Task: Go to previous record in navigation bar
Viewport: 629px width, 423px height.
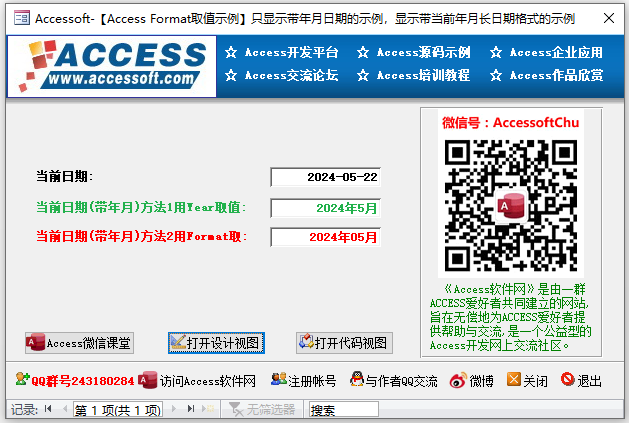Action: coord(65,409)
